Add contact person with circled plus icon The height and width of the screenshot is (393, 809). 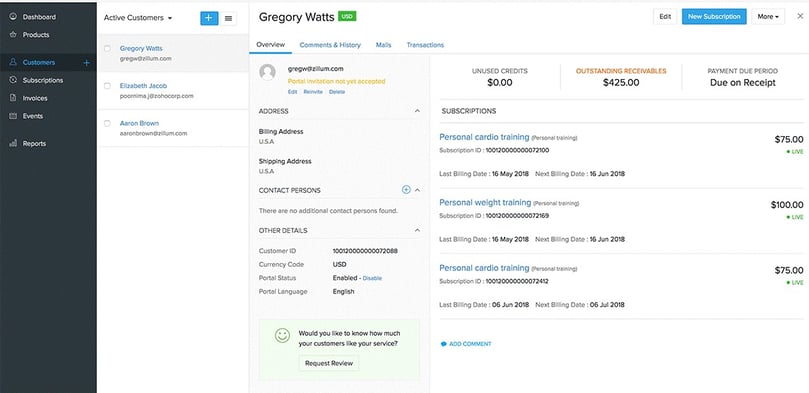[x=406, y=190]
